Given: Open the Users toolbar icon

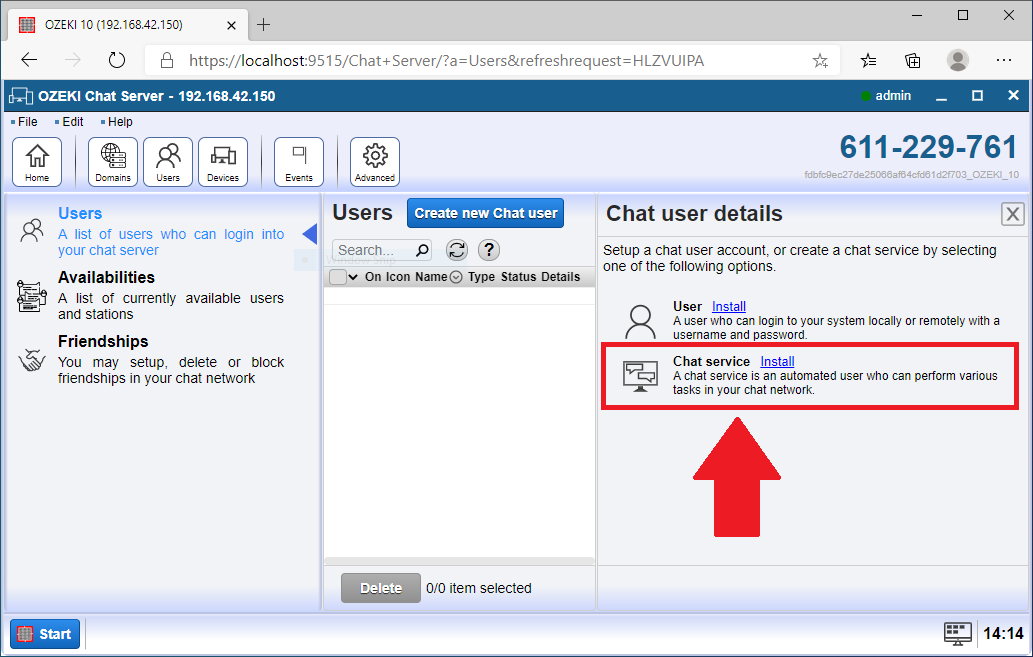Looking at the screenshot, I should click(167, 160).
